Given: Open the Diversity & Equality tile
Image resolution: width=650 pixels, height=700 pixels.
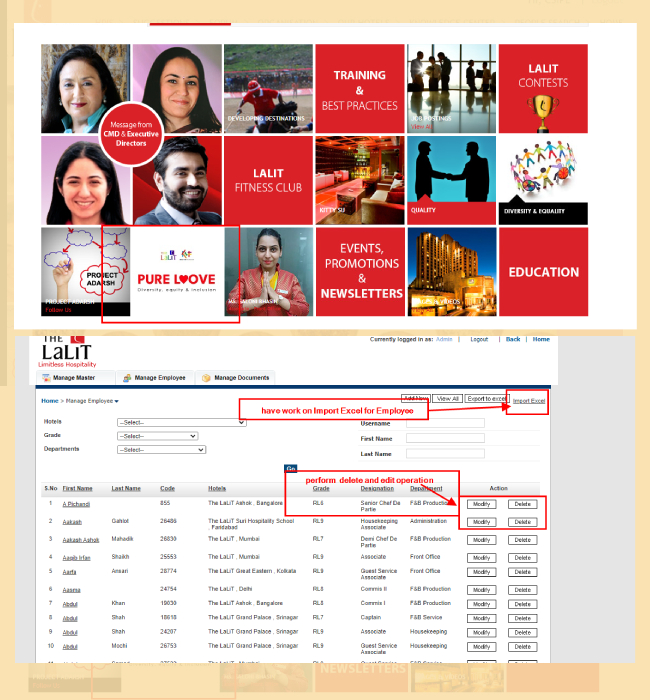Looking at the screenshot, I should (x=543, y=180).
